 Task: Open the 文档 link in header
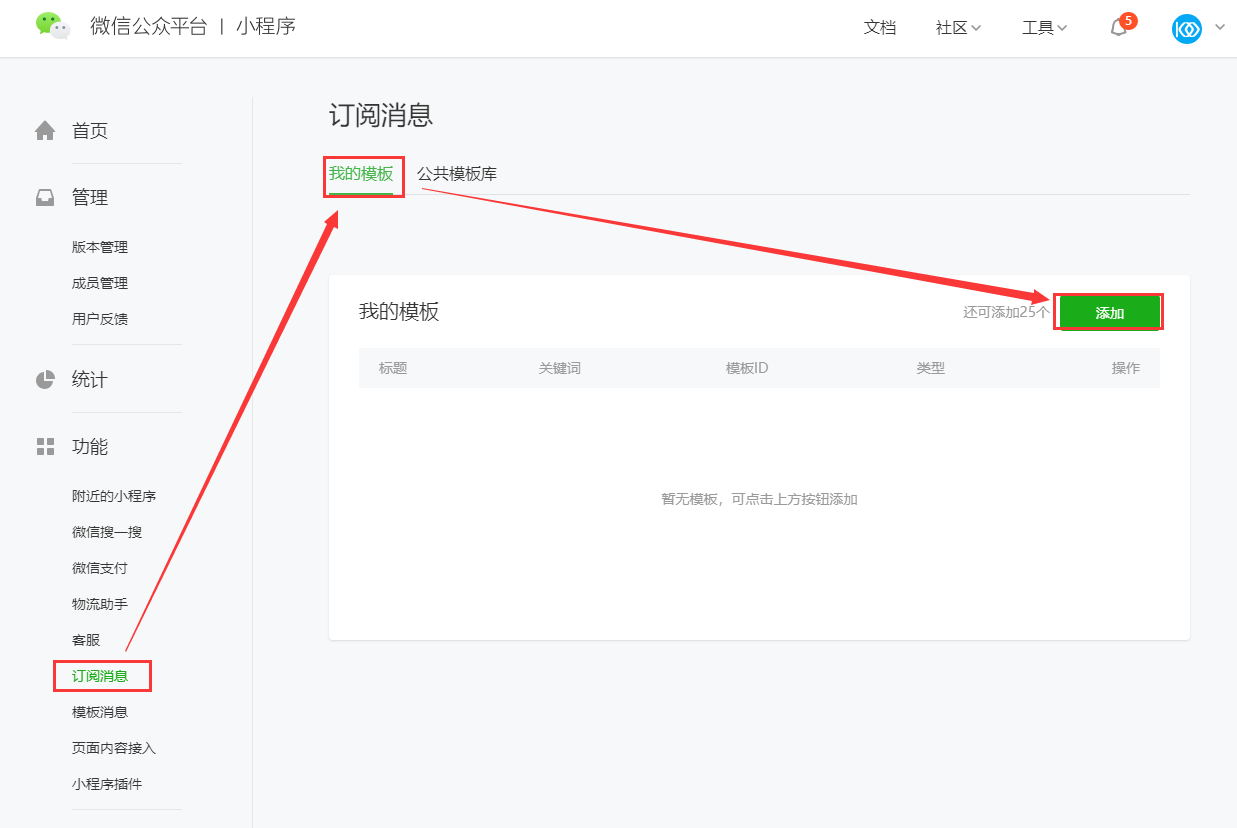[880, 28]
